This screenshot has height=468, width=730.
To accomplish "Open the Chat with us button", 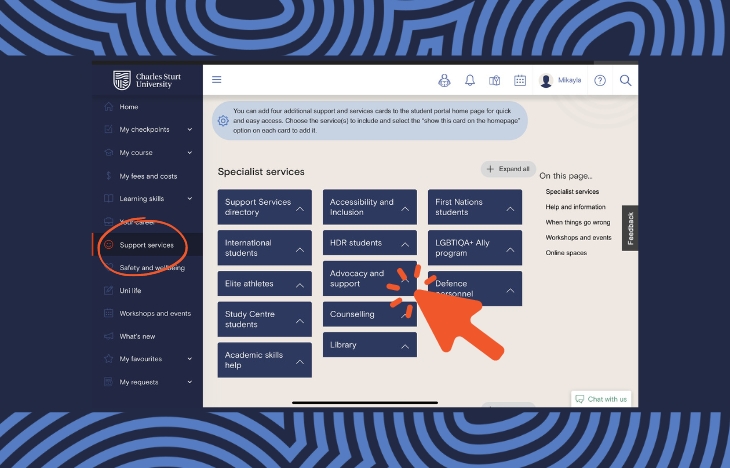I will 601,399.
